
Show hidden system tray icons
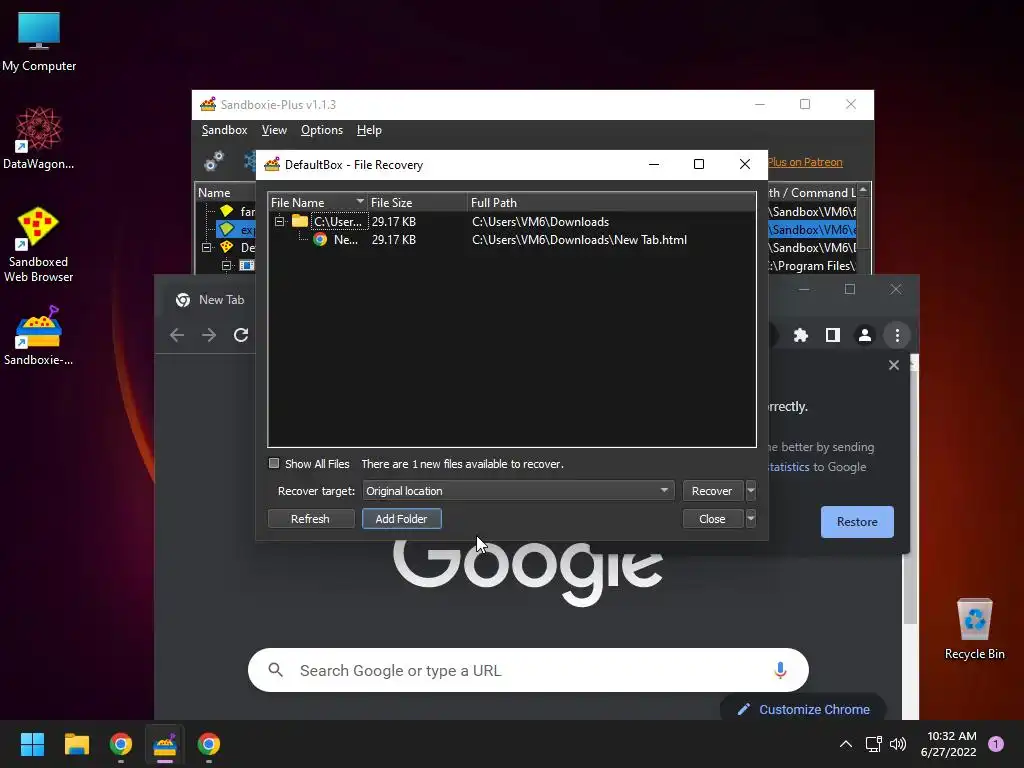pyautogui.click(x=846, y=744)
